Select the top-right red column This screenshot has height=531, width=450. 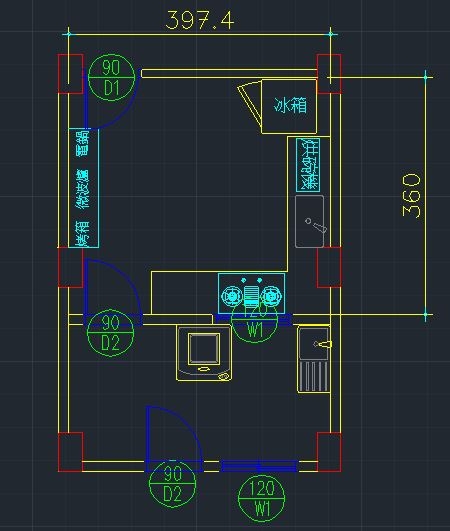329,73
